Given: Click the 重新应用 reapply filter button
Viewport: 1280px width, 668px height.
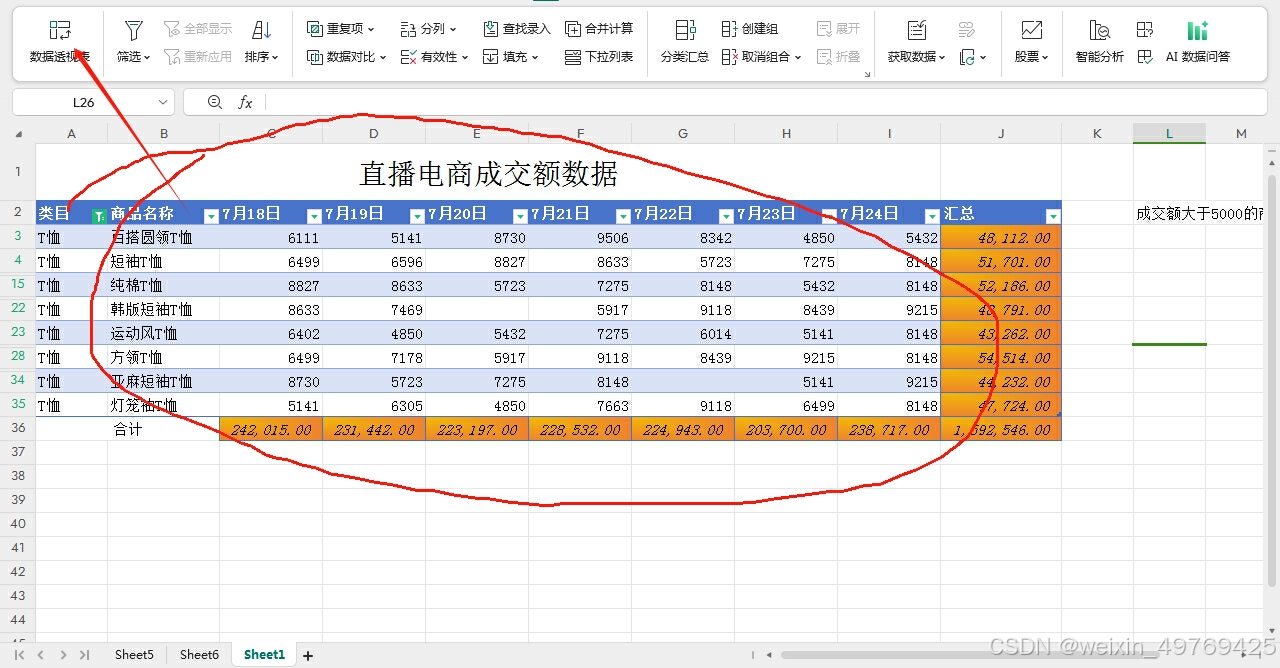Looking at the screenshot, I should point(197,57).
